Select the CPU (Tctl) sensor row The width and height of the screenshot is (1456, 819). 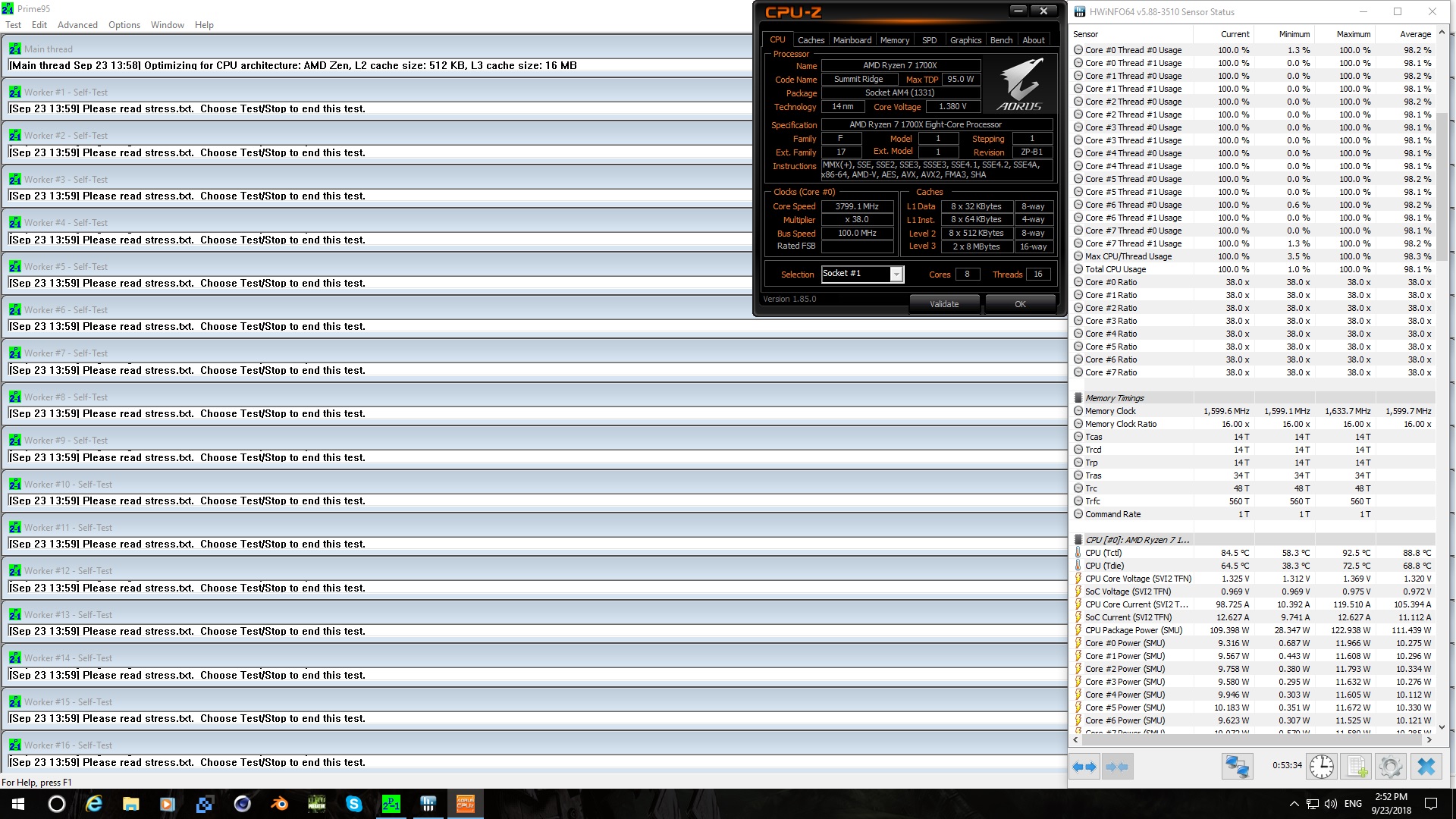click(1252, 553)
